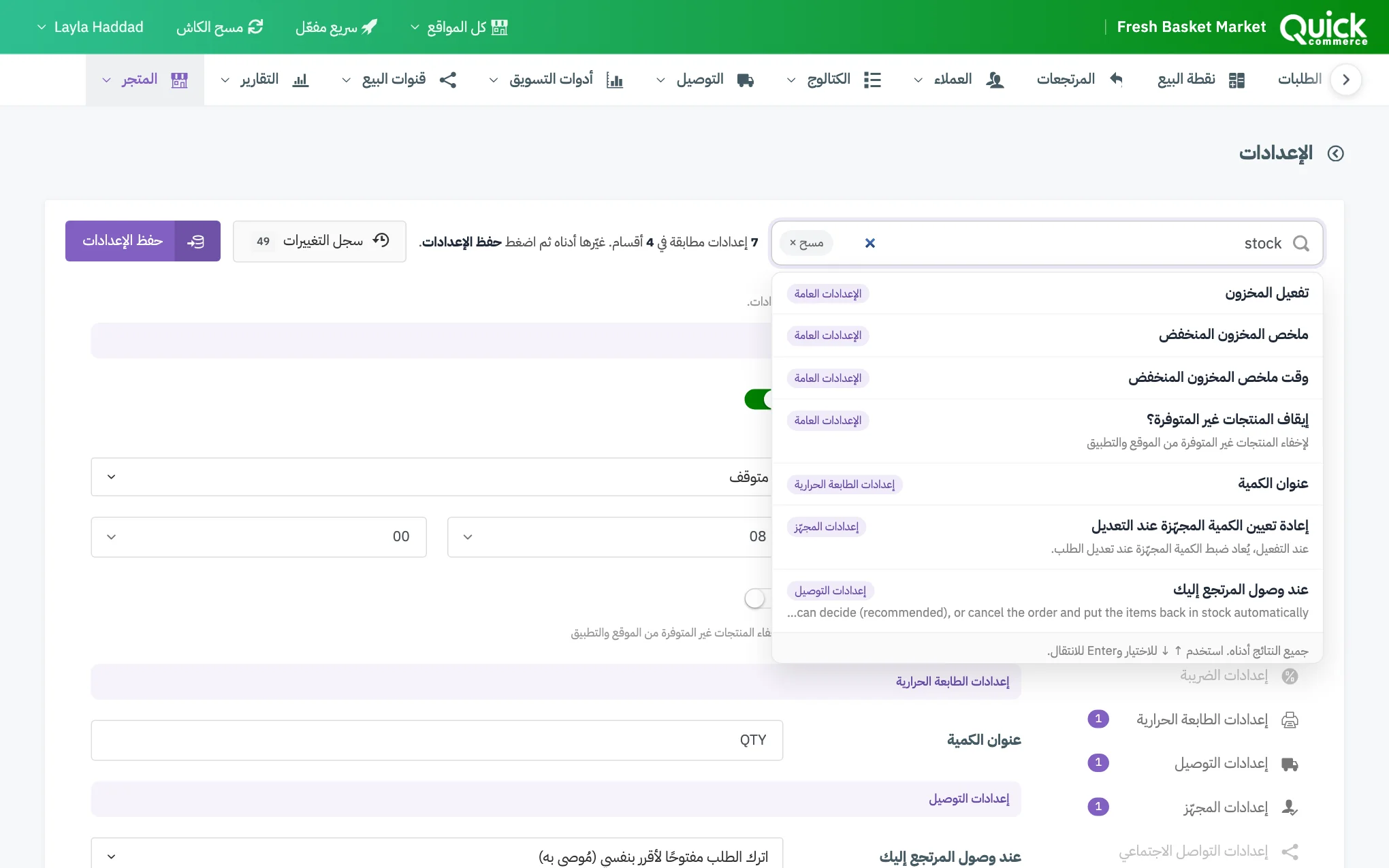Click the سريع مفعّل fast mode button
Image resolution: width=1389 pixels, height=868 pixels.
pyautogui.click(x=336, y=27)
